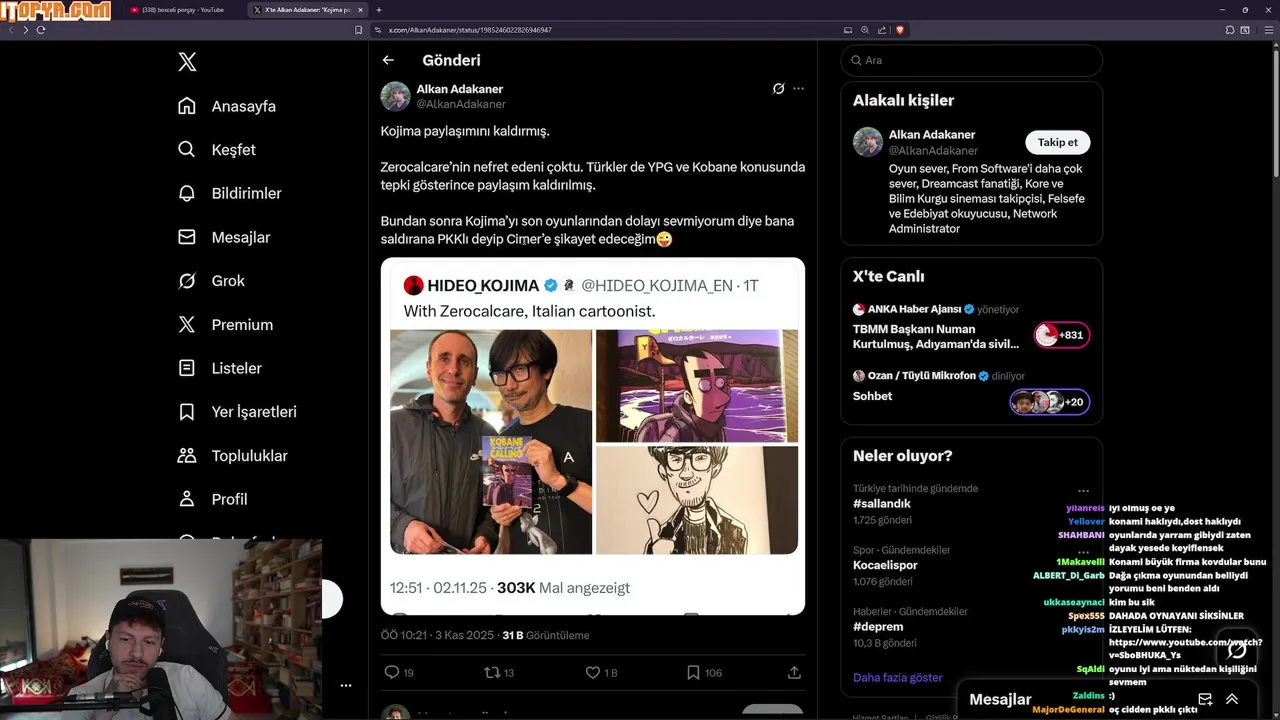Open Bildirimler notifications
The image size is (1280, 720).
point(230,193)
